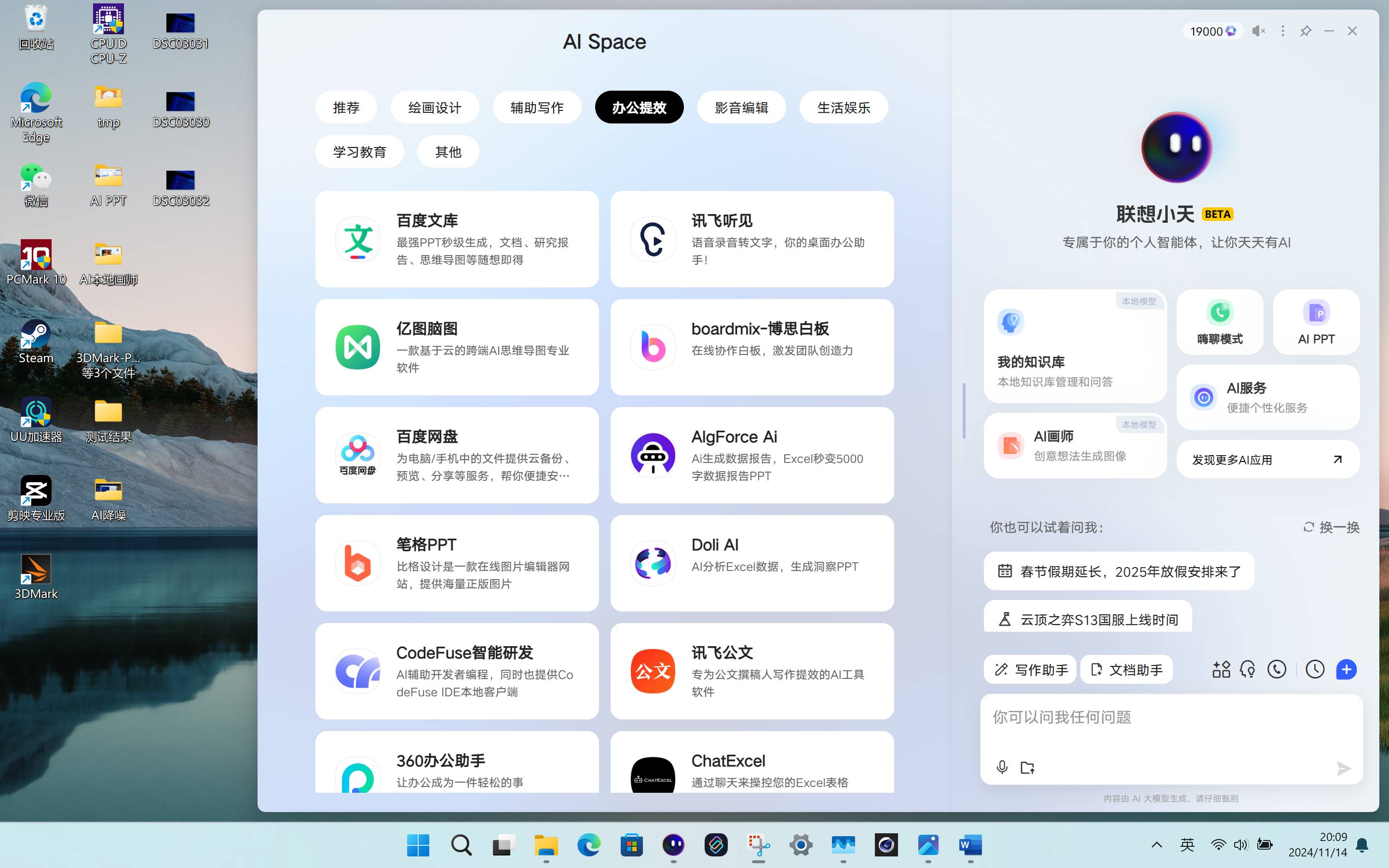Open Windows Start menu

click(x=418, y=845)
